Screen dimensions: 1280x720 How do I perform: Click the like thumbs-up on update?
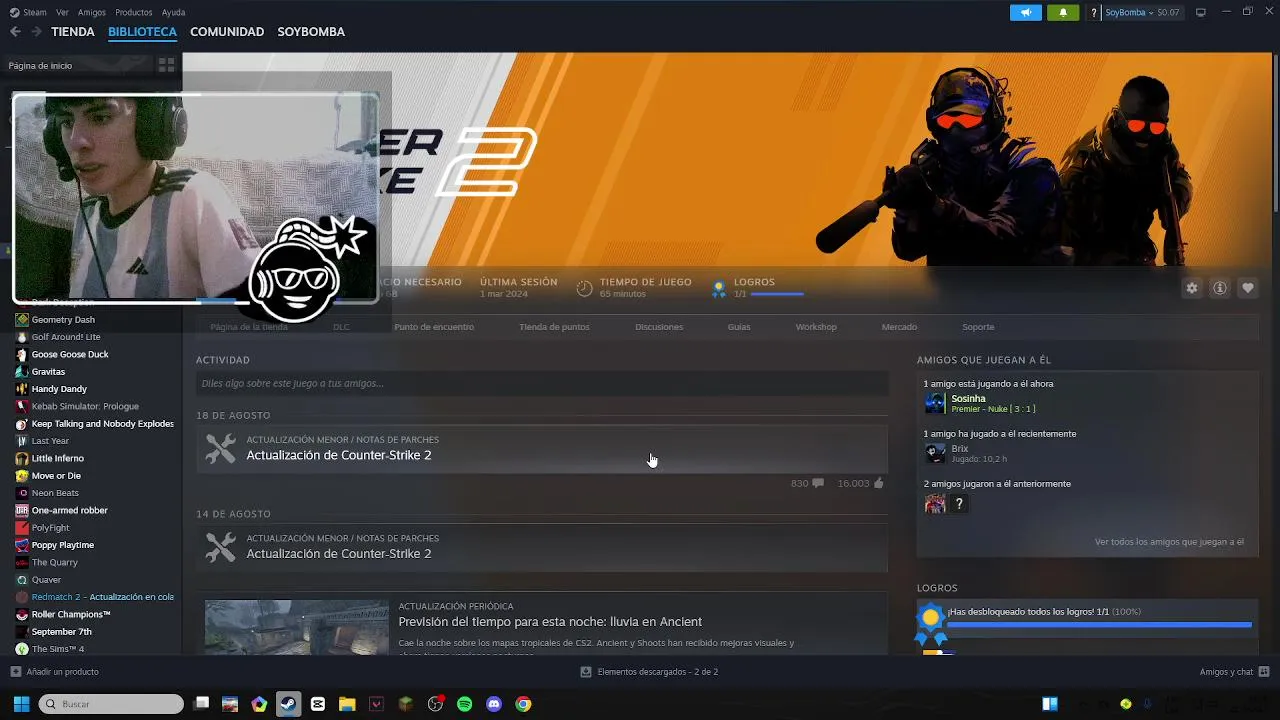point(879,483)
